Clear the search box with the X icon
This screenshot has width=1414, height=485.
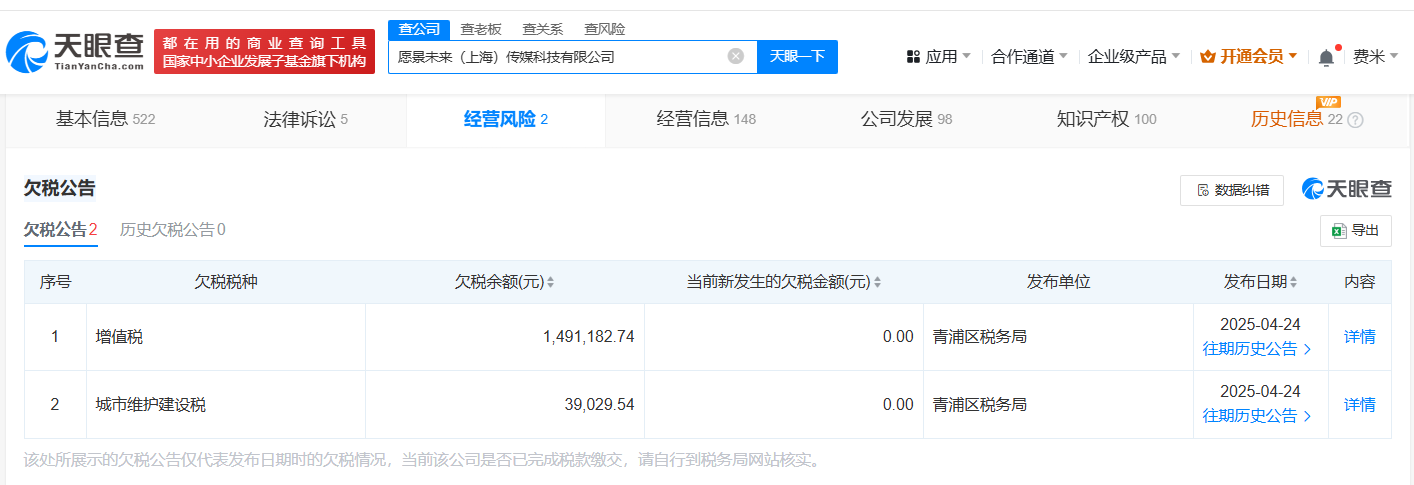(736, 56)
